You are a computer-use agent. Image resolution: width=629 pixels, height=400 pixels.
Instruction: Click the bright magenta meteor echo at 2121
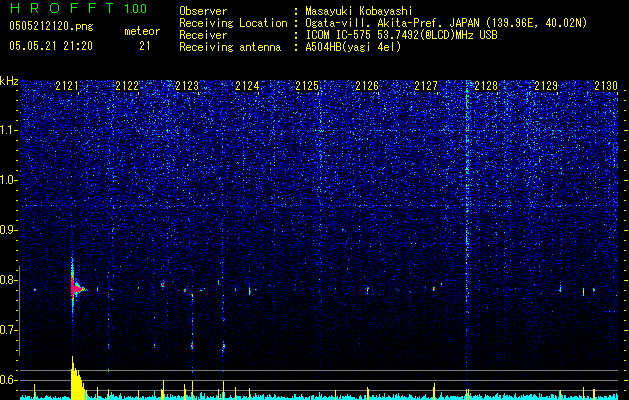pos(75,288)
